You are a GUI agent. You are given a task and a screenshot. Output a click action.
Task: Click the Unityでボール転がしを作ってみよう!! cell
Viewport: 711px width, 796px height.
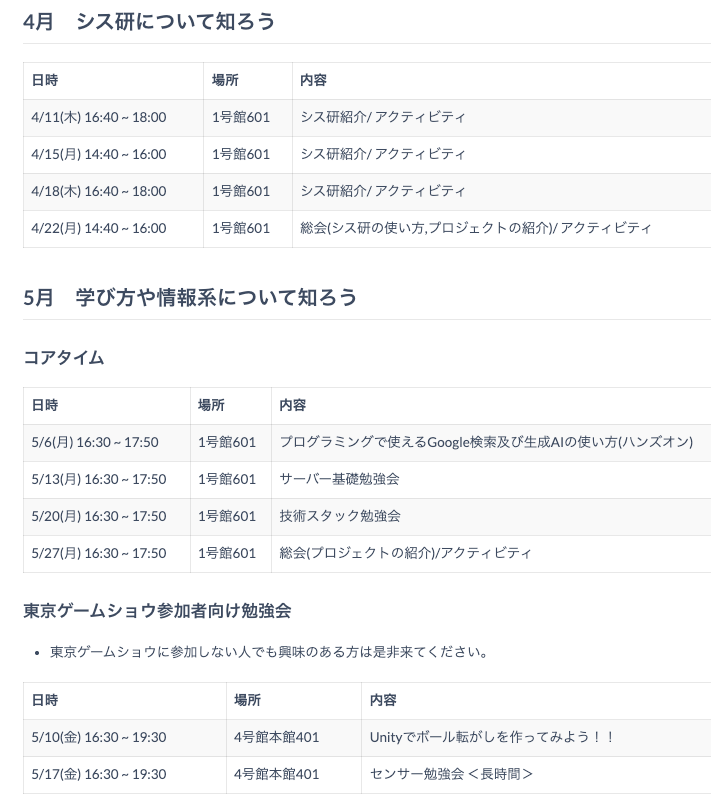492,737
